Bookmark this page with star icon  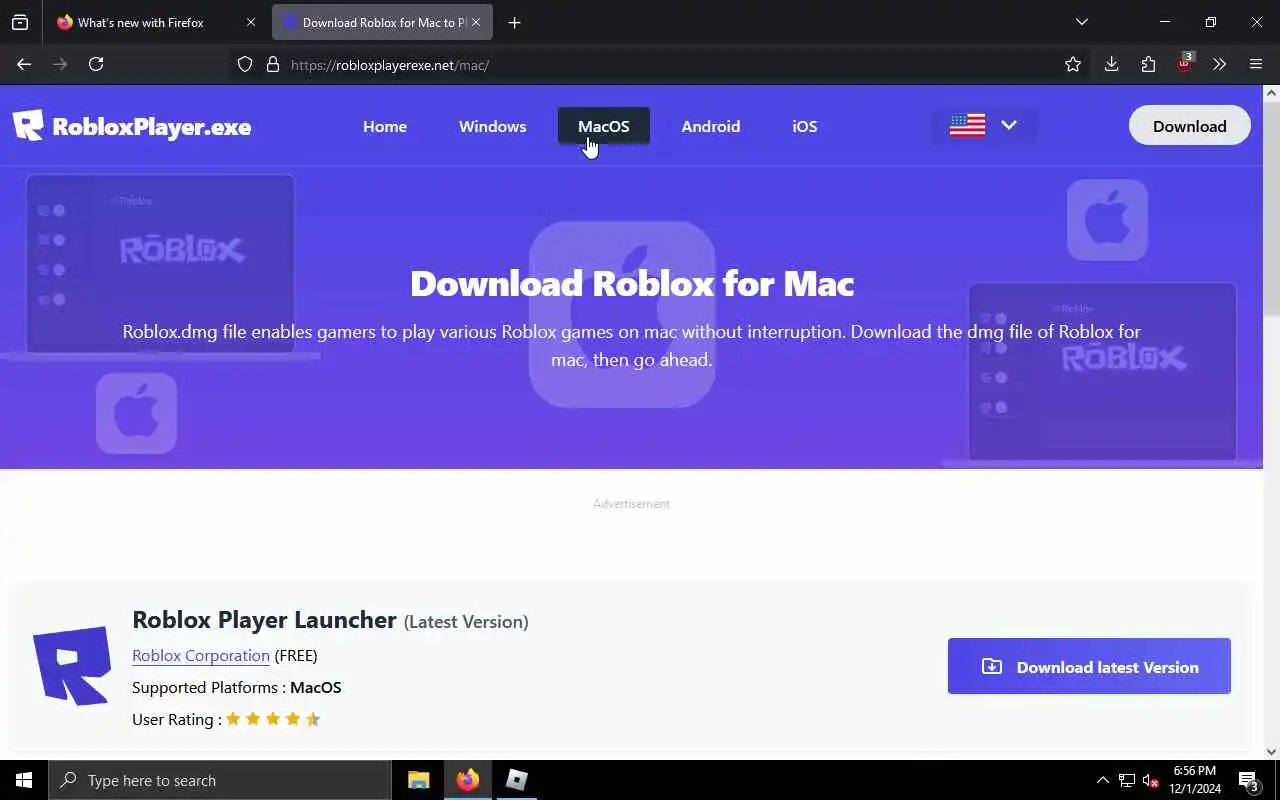[x=1073, y=64]
